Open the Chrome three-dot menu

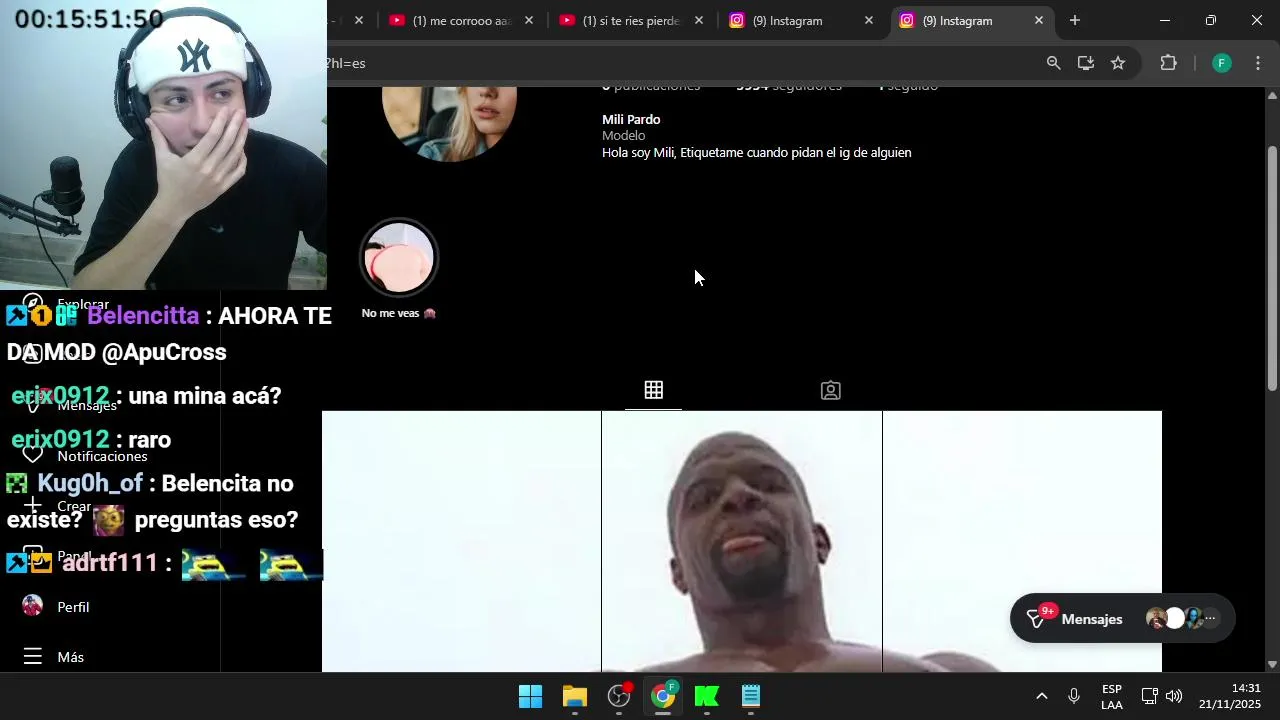pos(1258,63)
